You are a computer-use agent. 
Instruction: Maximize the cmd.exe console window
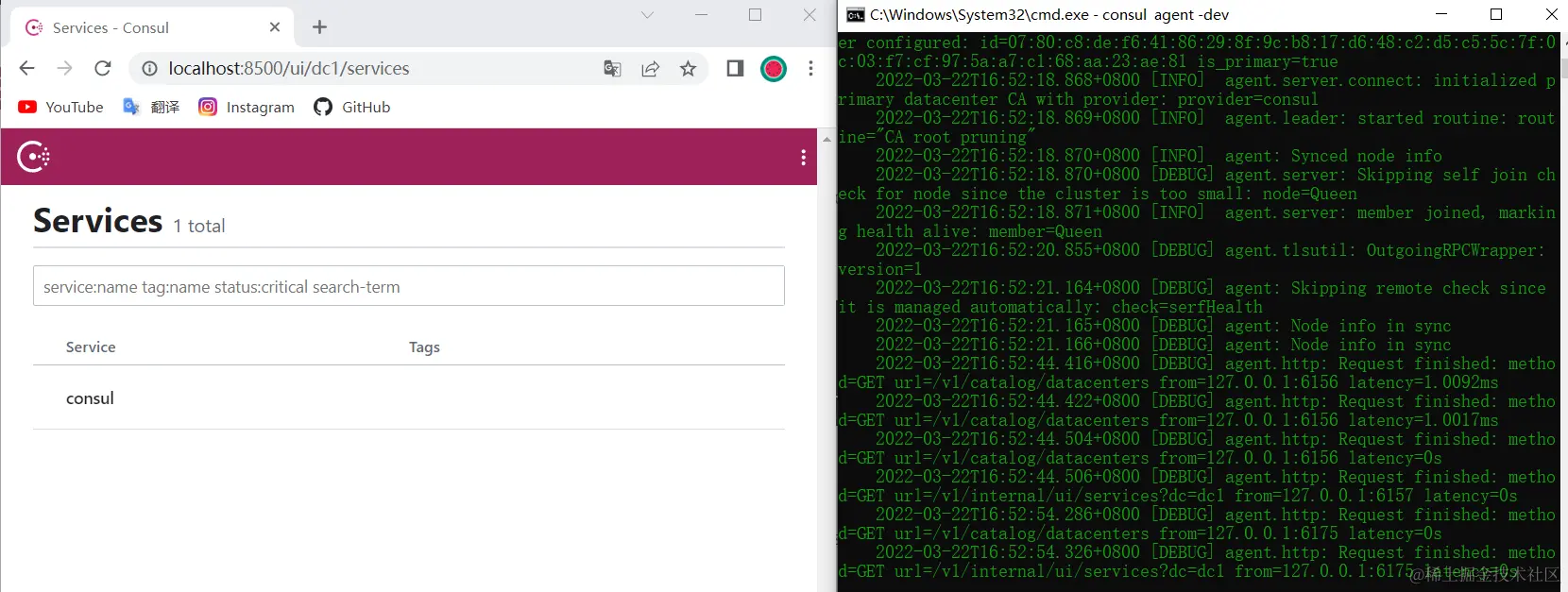pyautogui.click(x=1496, y=14)
